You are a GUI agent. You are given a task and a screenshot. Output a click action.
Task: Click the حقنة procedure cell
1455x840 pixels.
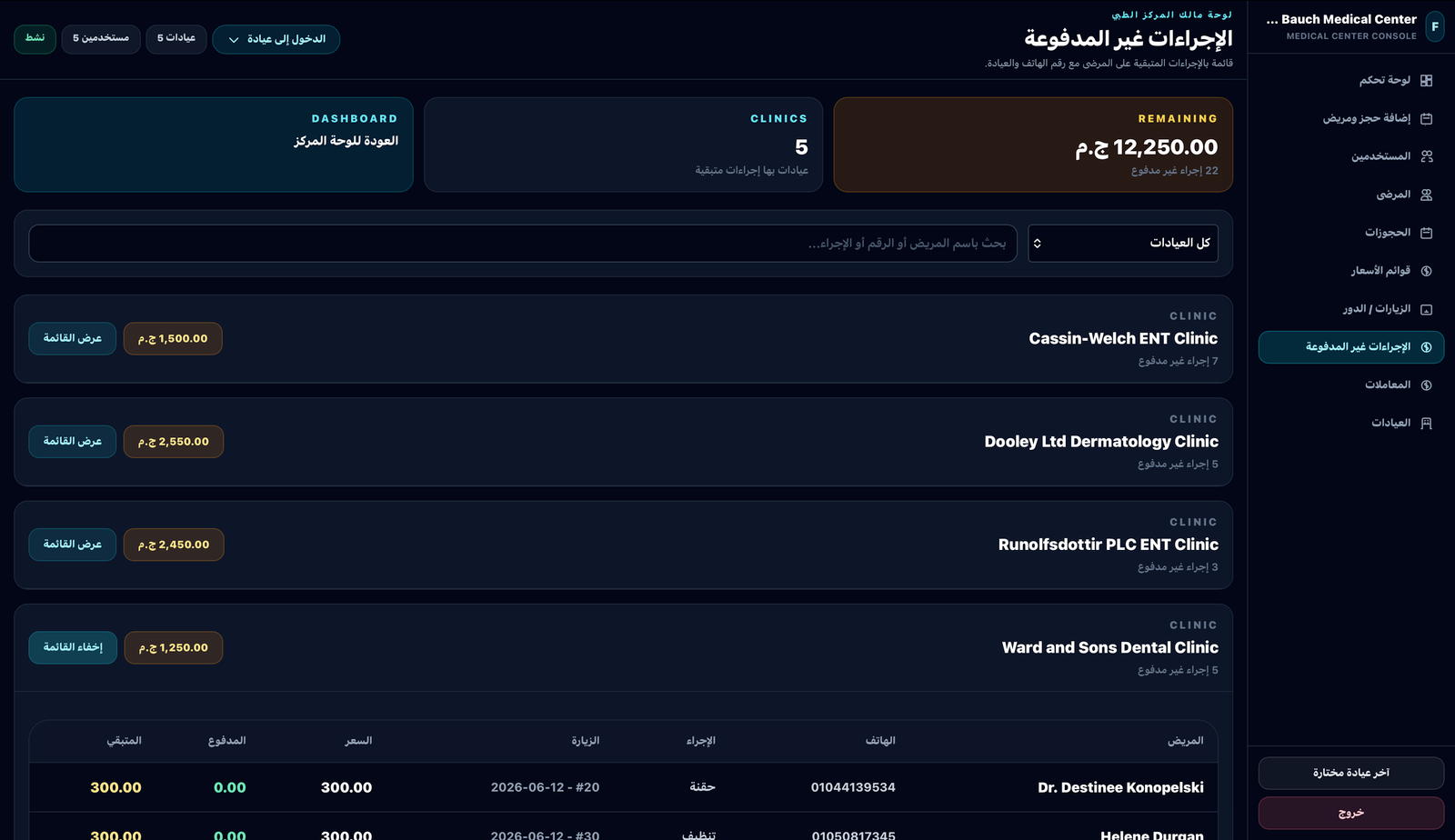tap(702, 788)
